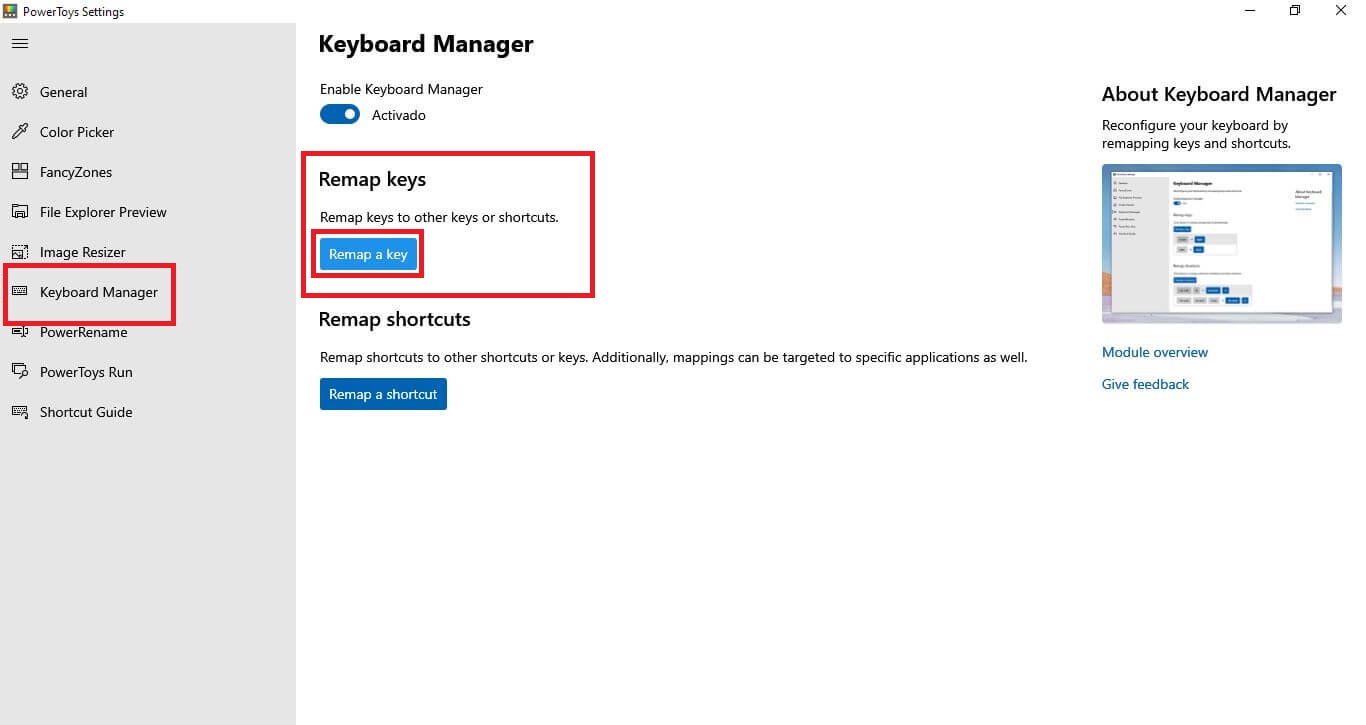1366x725 pixels.
Task: Click the Remap a key button
Action: coord(368,254)
